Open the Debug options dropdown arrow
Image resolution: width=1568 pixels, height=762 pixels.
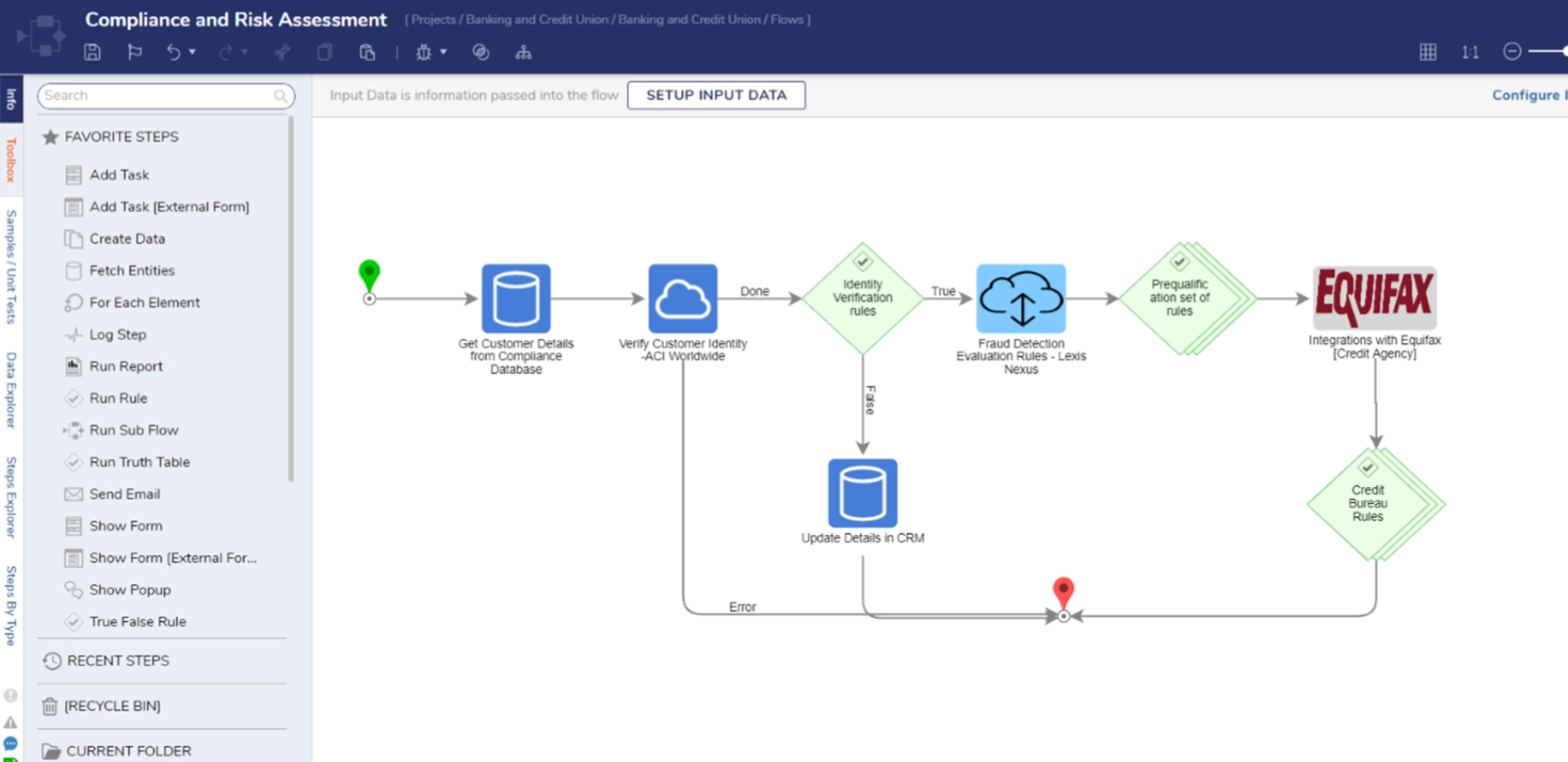point(443,52)
